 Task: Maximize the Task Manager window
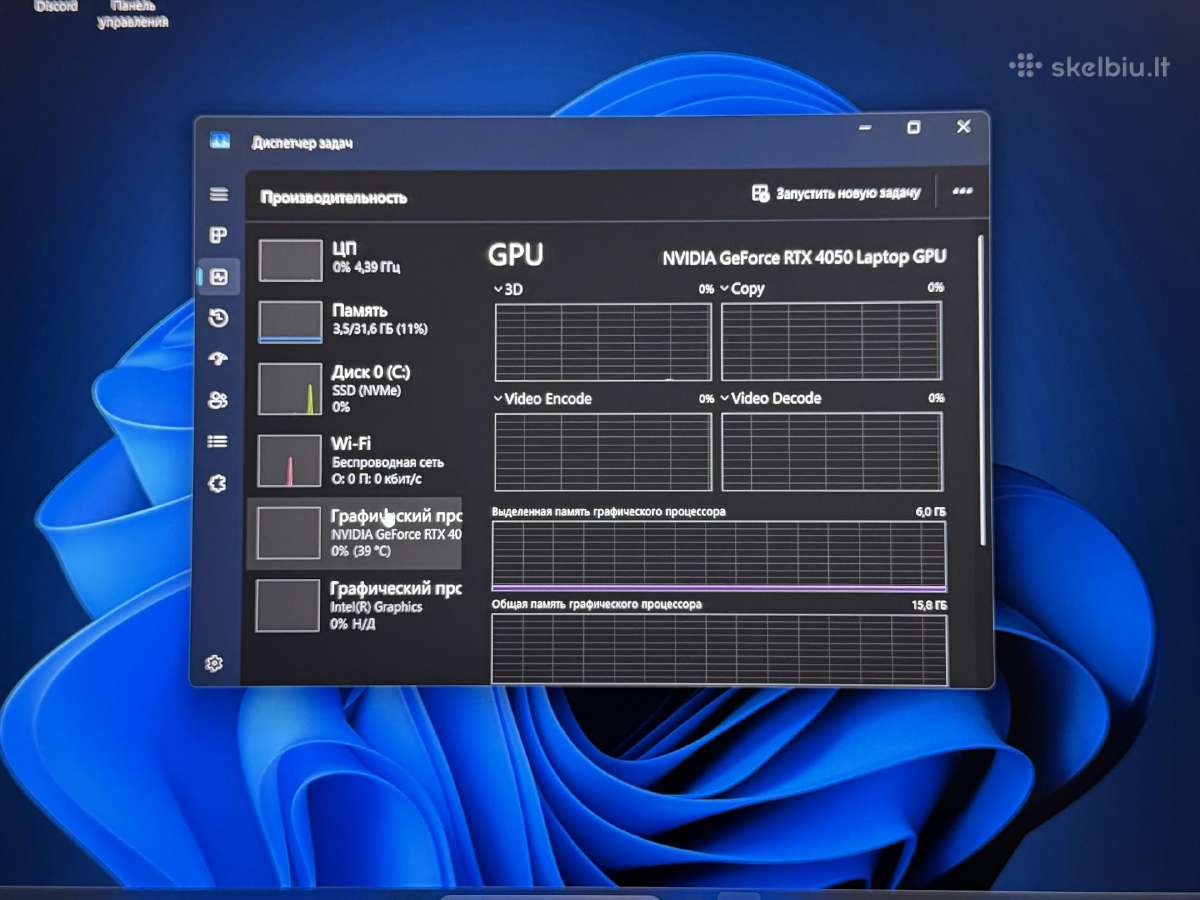[x=913, y=127]
